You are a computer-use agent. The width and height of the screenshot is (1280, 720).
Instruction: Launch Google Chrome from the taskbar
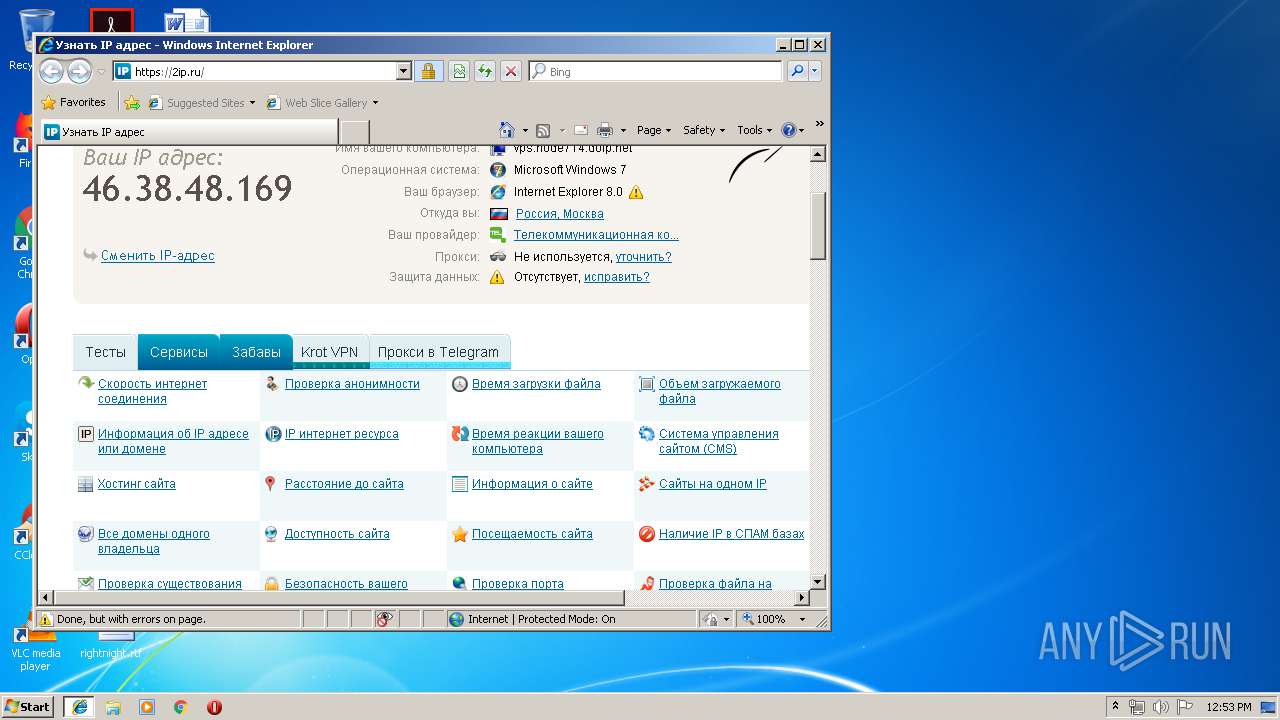[181, 706]
